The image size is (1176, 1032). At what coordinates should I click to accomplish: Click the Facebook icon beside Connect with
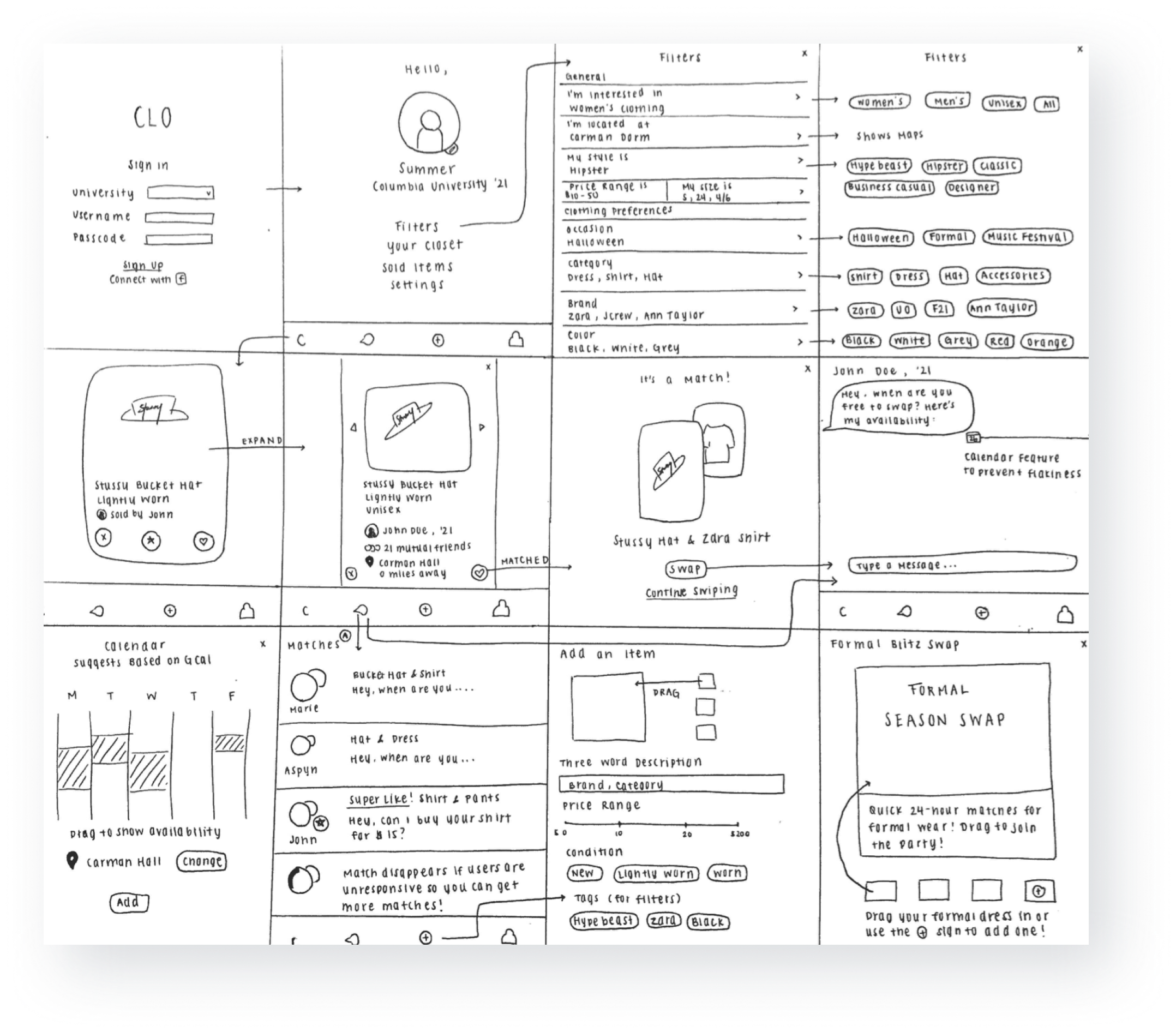[x=181, y=279]
